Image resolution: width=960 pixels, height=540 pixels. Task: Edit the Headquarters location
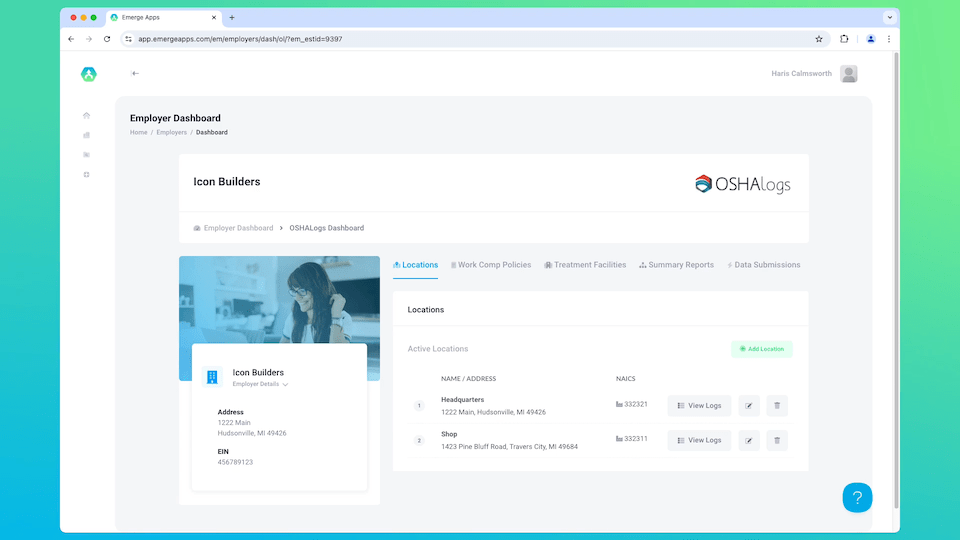[x=749, y=405]
